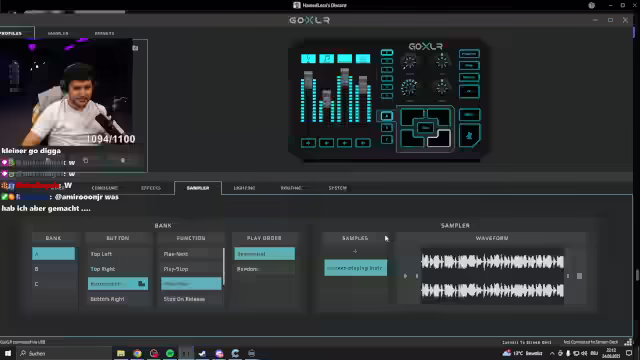Add a new sample with plus icon
The width and height of the screenshot is (640, 360).
[x=355, y=251]
